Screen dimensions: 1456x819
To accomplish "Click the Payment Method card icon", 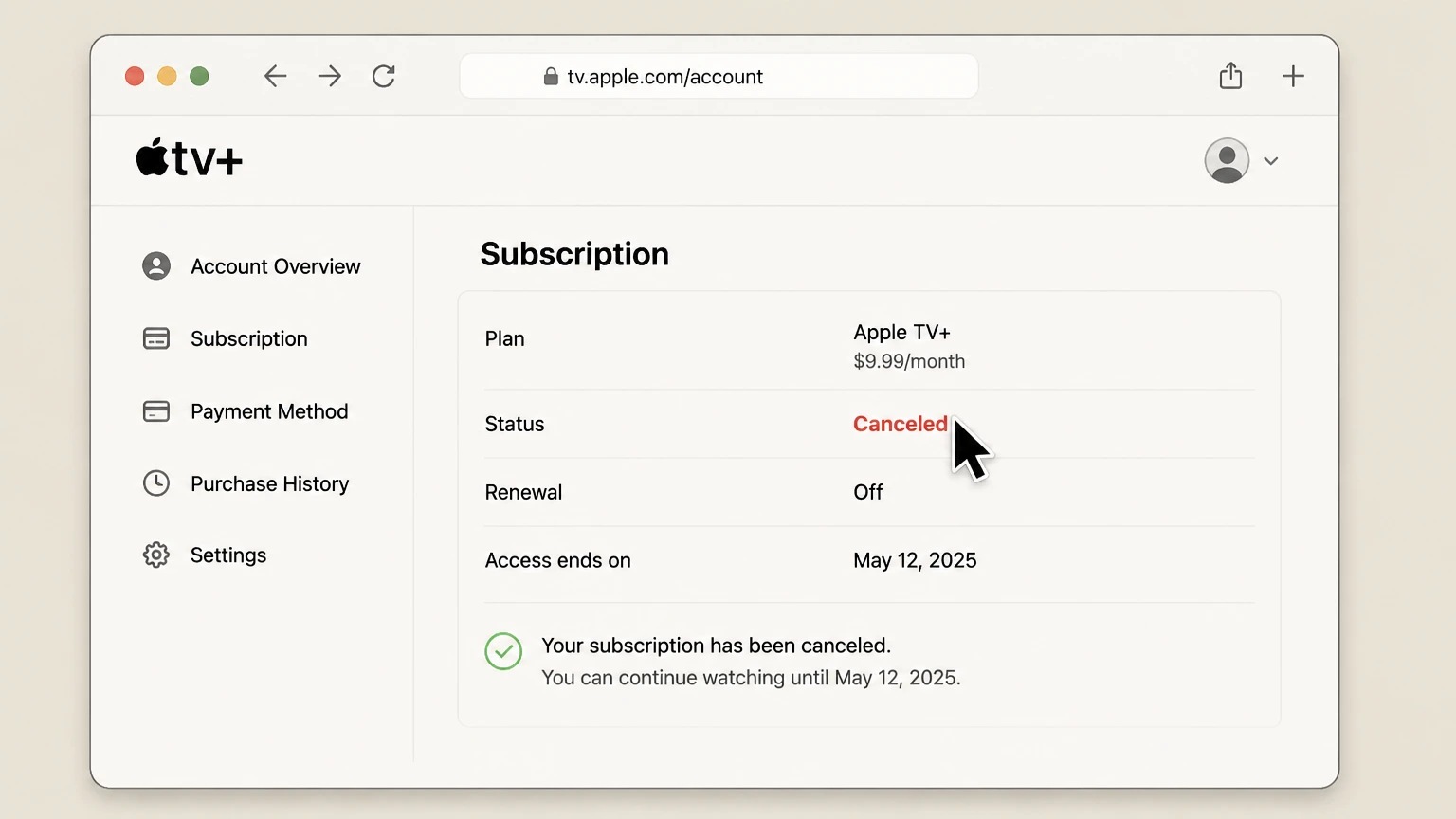I will (156, 411).
